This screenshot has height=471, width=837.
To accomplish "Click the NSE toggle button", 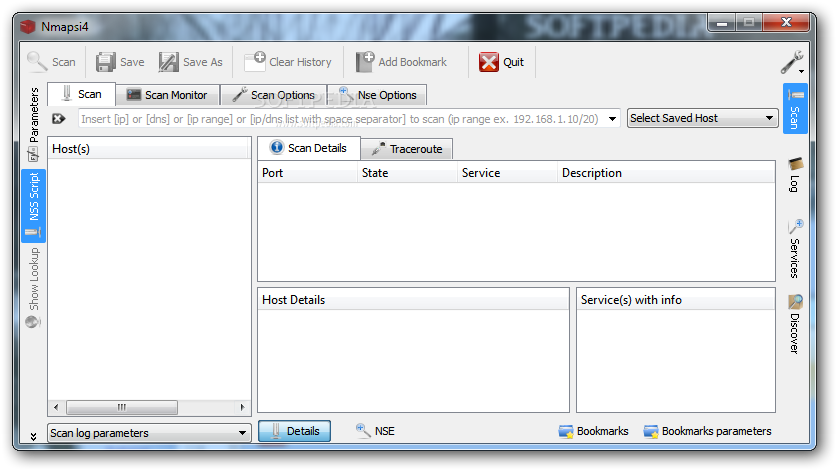I will click(x=375, y=431).
